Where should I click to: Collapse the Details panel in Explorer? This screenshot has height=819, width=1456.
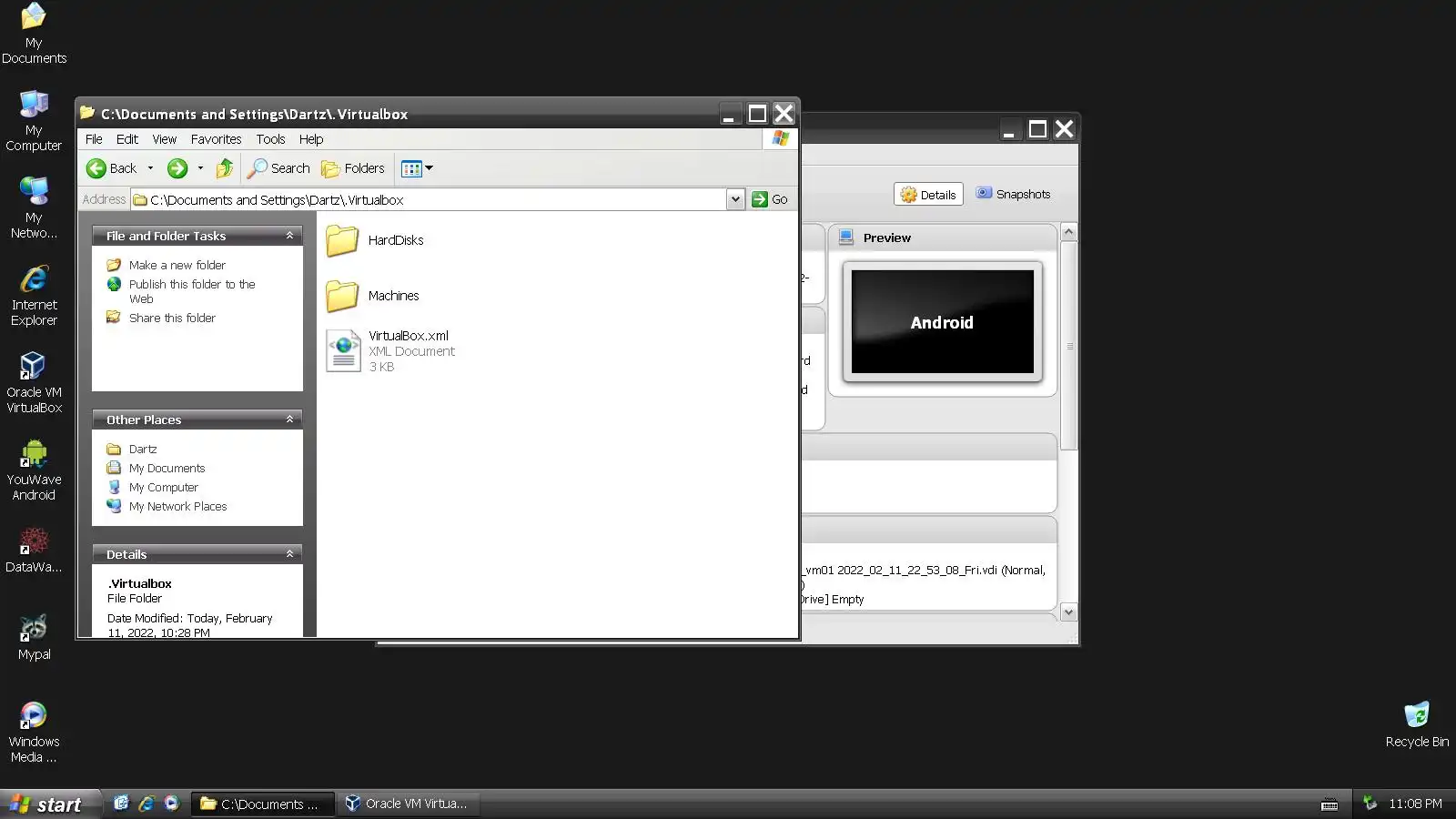(x=289, y=554)
